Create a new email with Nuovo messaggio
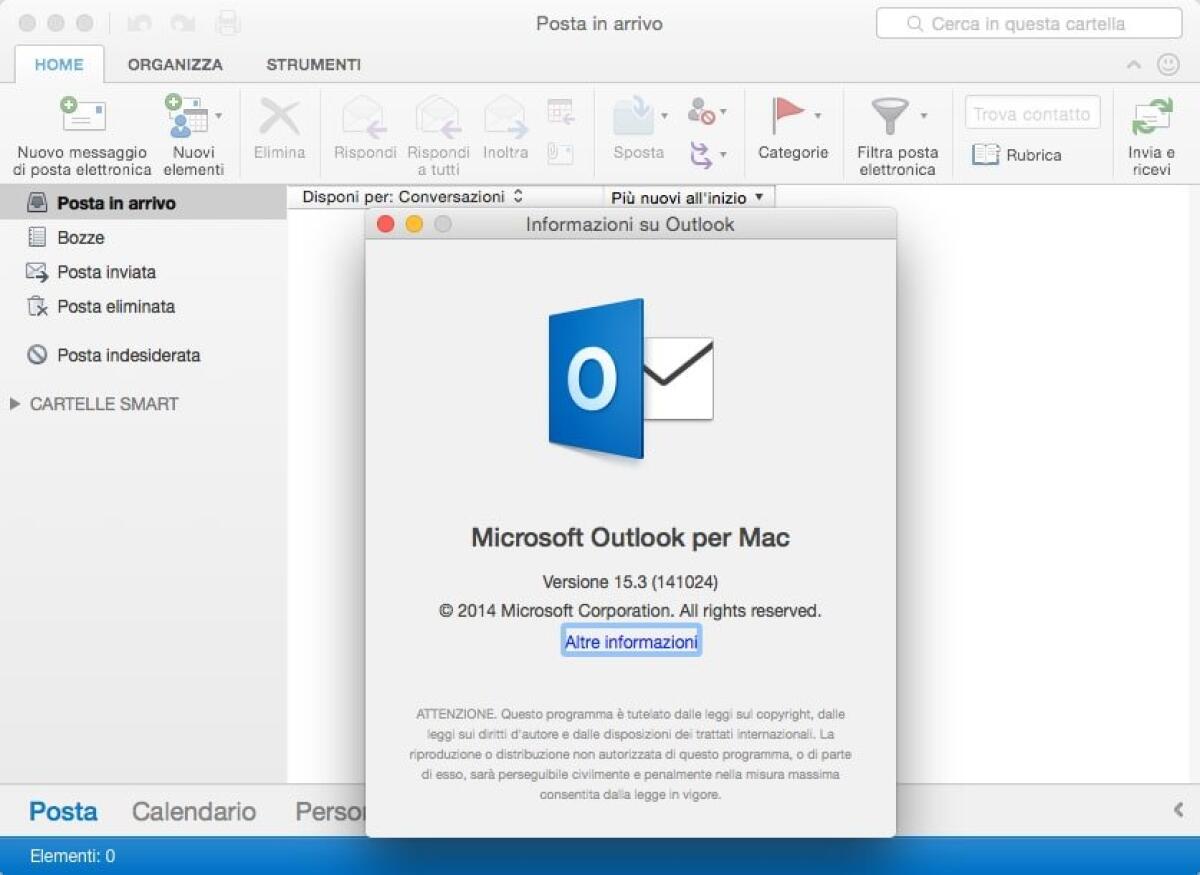Screen dimensions: 1200x875 click(x=82, y=130)
